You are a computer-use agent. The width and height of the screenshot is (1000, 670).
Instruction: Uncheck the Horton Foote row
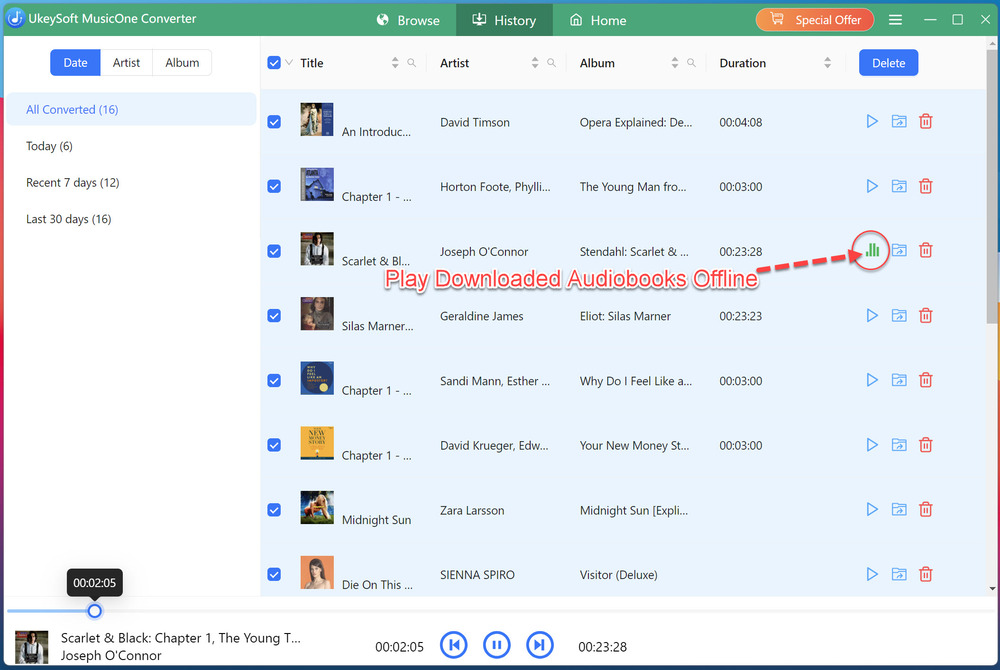click(274, 186)
